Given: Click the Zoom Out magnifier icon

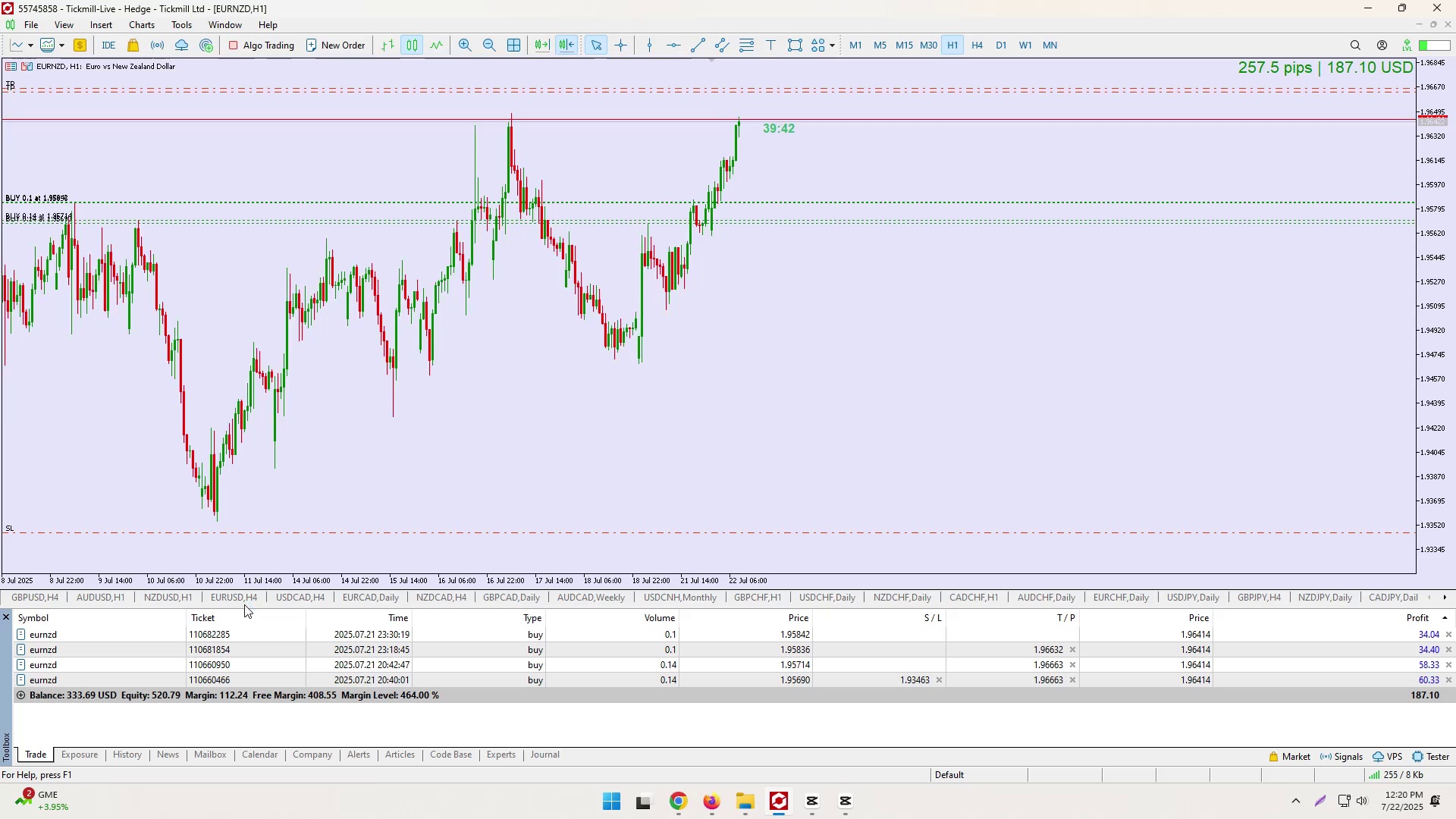Looking at the screenshot, I should [x=489, y=45].
